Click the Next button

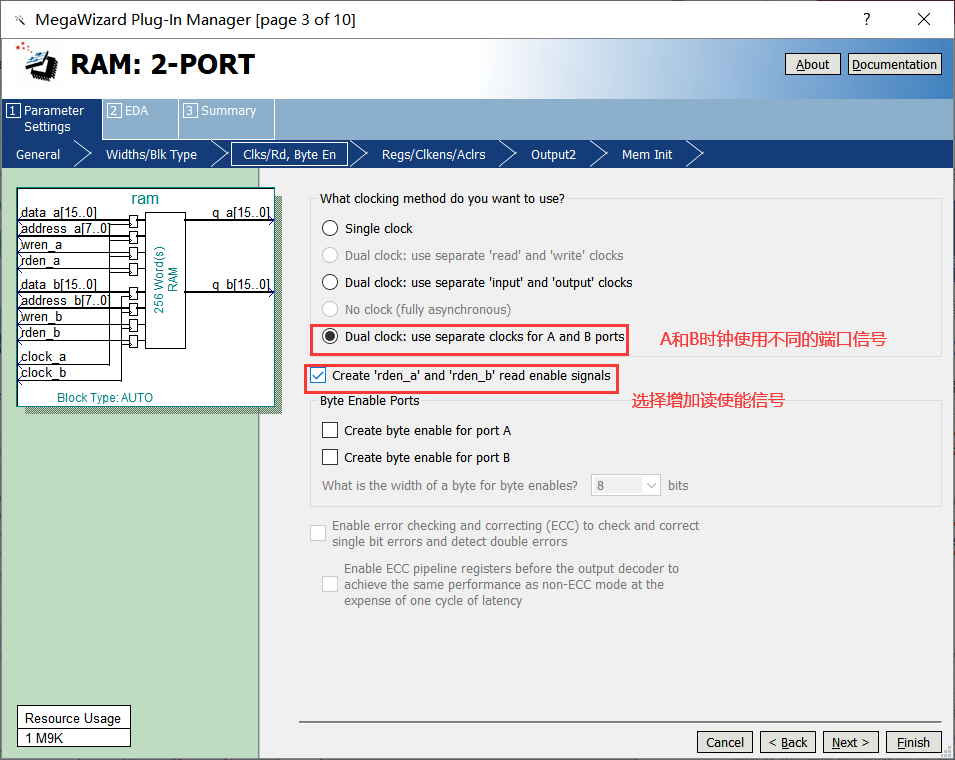click(x=850, y=742)
